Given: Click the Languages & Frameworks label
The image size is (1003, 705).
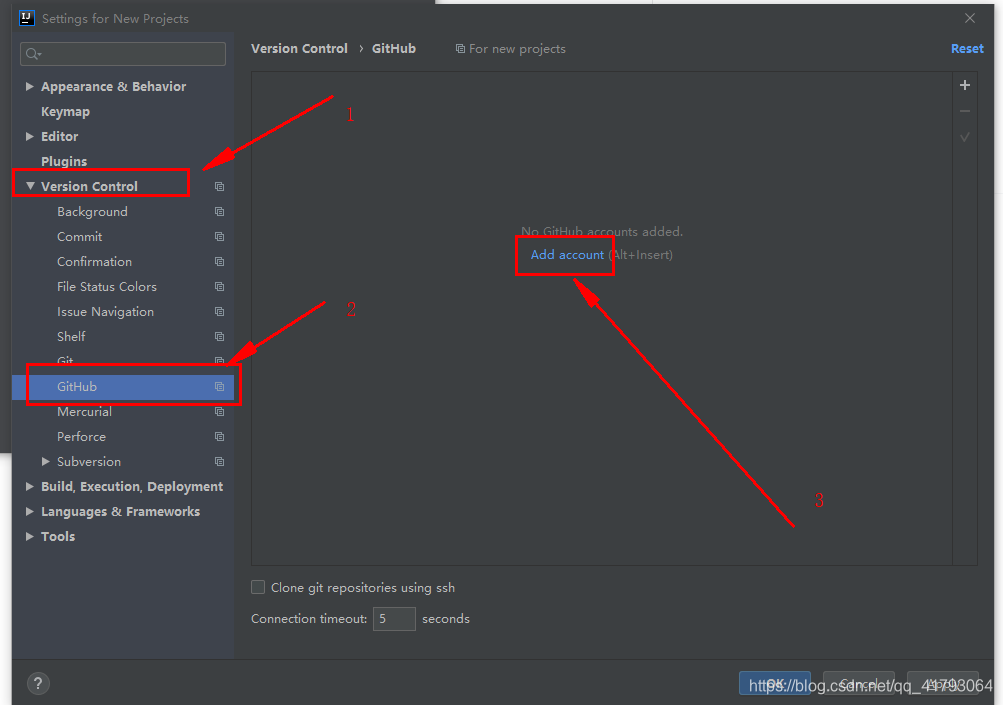Looking at the screenshot, I should (121, 512).
